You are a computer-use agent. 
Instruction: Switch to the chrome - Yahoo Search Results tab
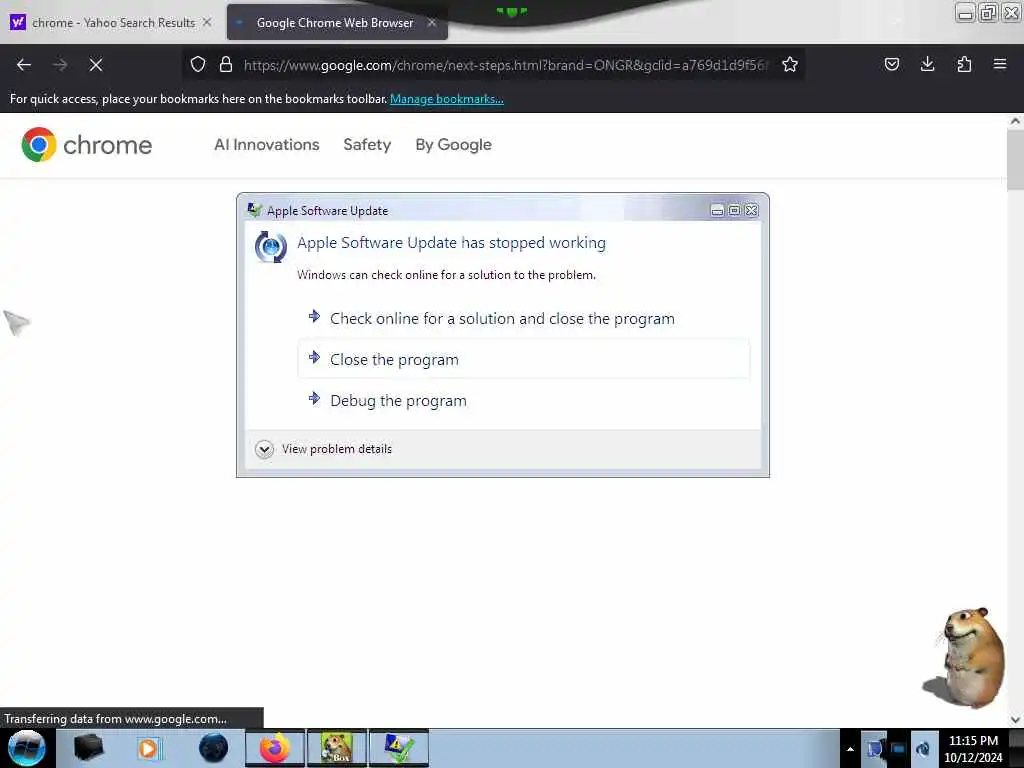(x=112, y=22)
